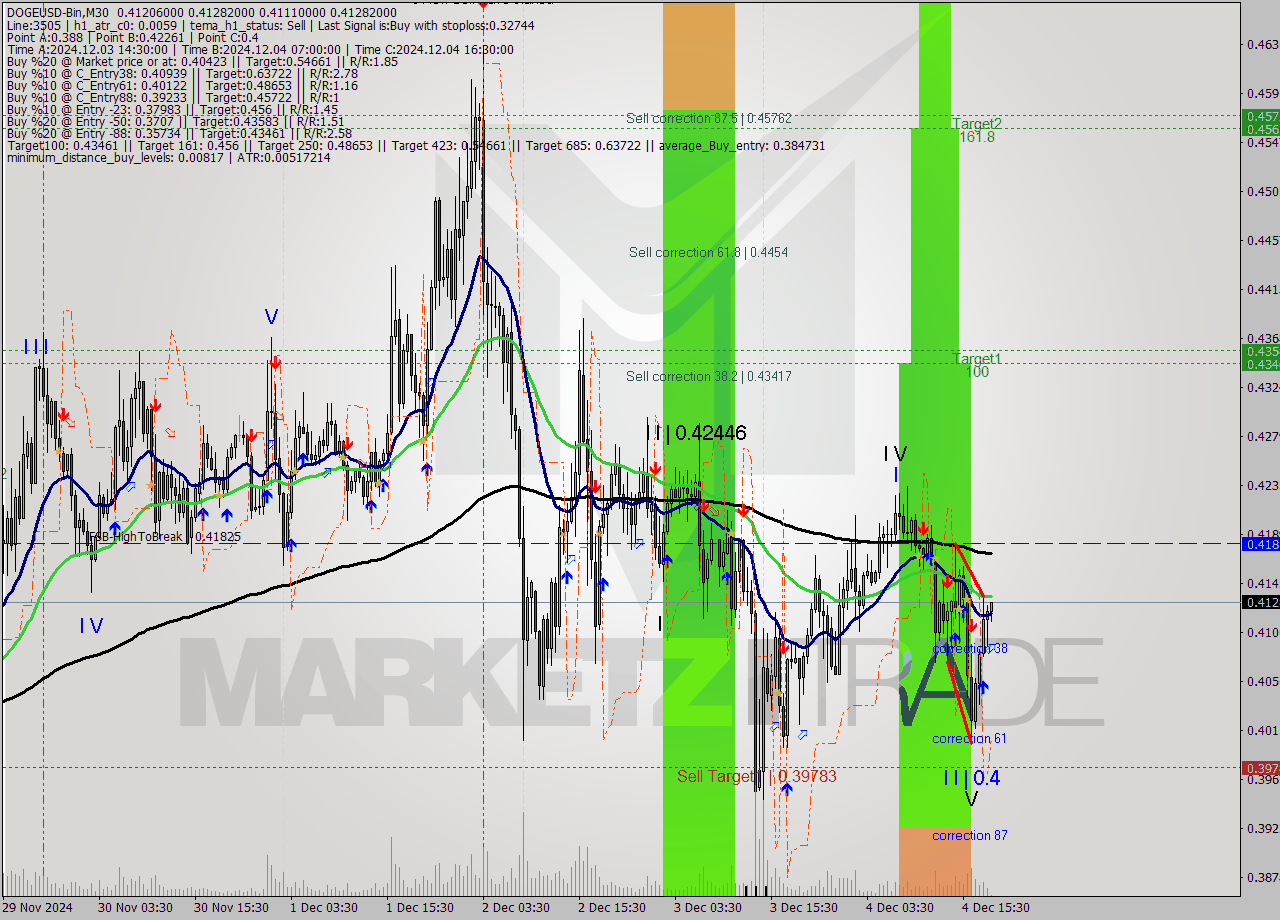
Task: Click the current price tag 0.412
Action: (x=1260, y=602)
